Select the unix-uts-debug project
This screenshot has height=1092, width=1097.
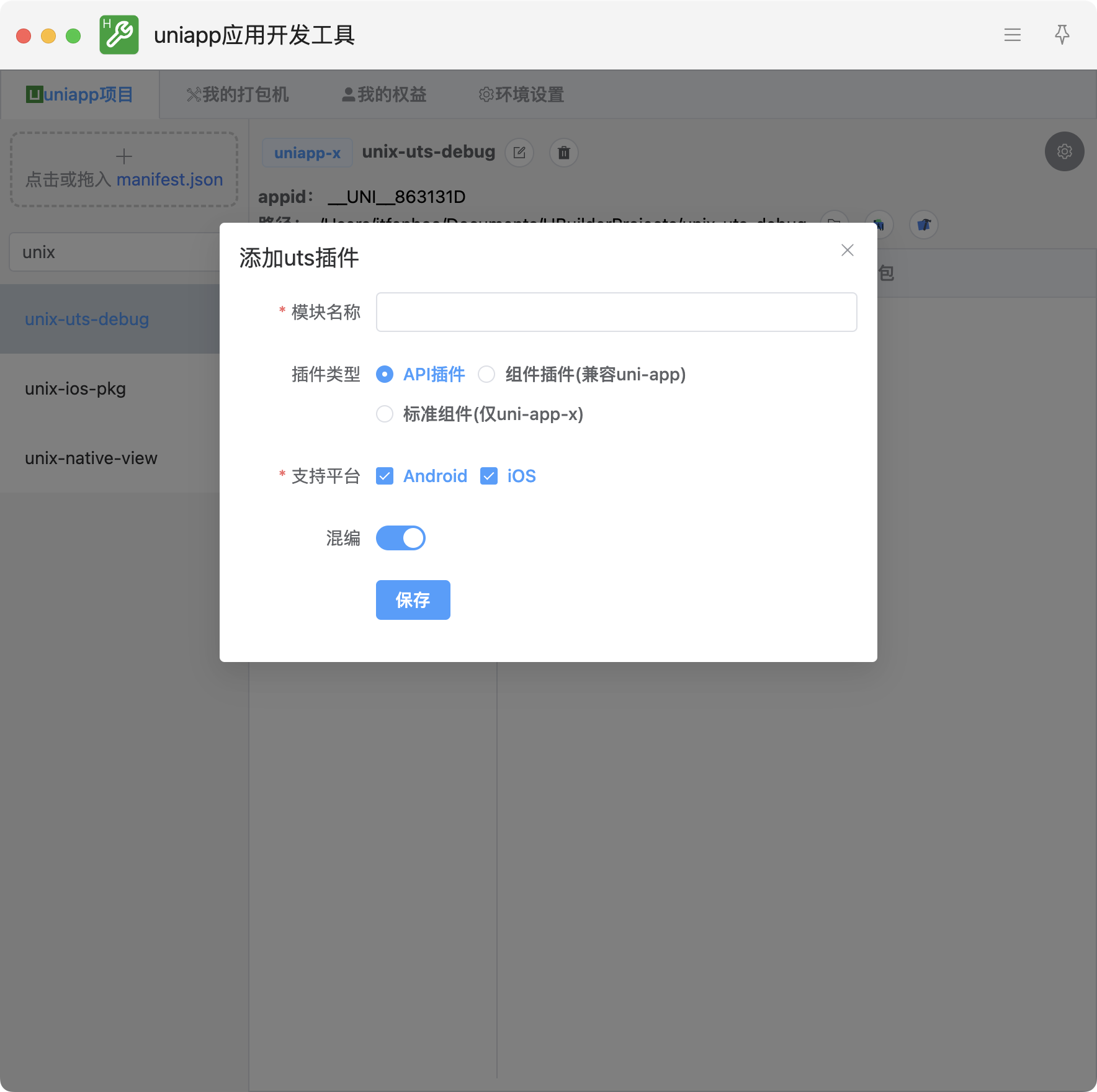pos(110,319)
